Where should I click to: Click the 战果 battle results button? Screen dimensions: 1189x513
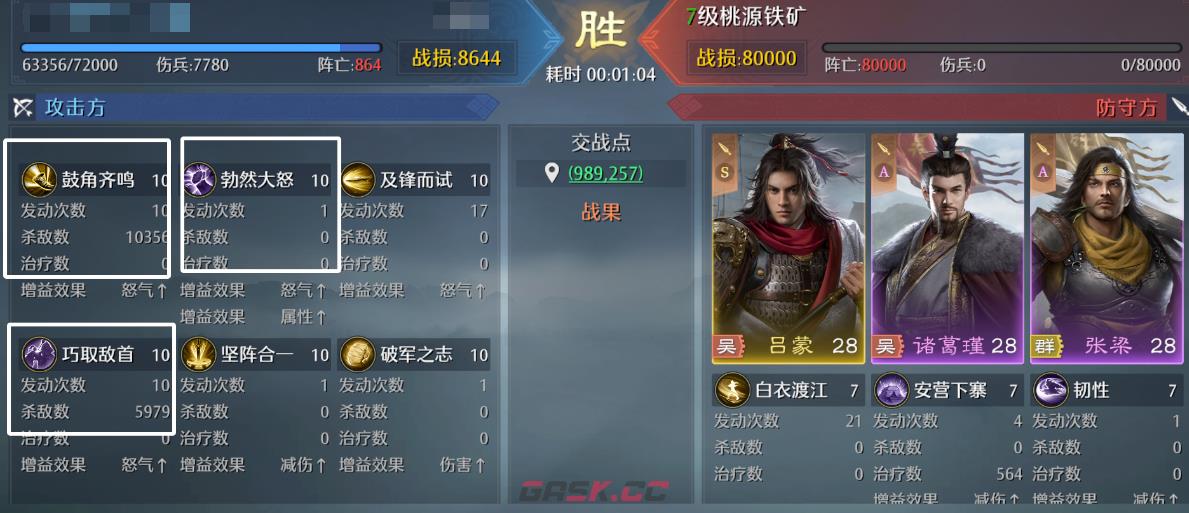click(601, 212)
